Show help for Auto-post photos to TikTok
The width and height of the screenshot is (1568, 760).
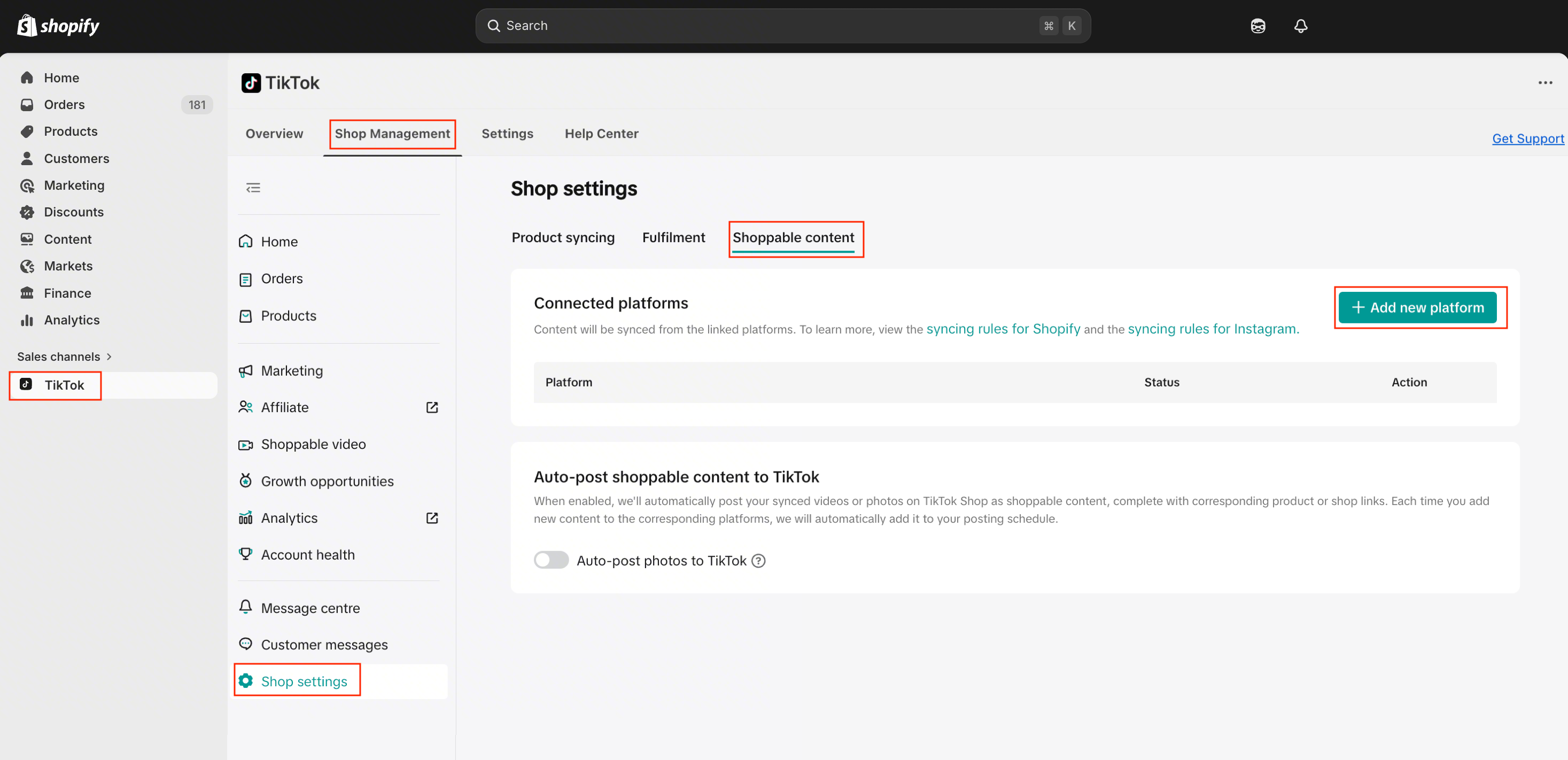point(758,561)
